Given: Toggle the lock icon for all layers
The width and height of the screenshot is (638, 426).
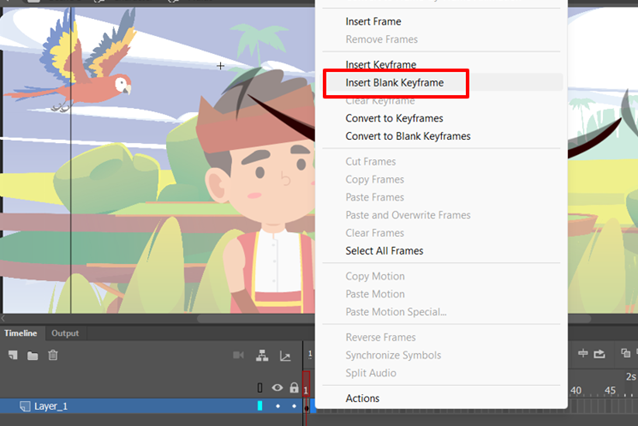Looking at the screenshot, I should point(294,387).
